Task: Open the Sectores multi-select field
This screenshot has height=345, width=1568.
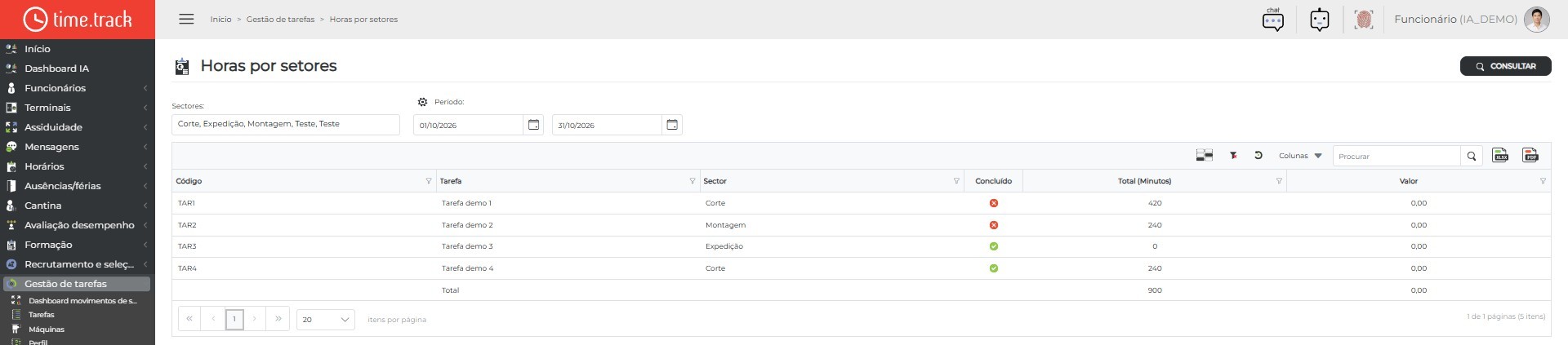Action: [286, 124]
